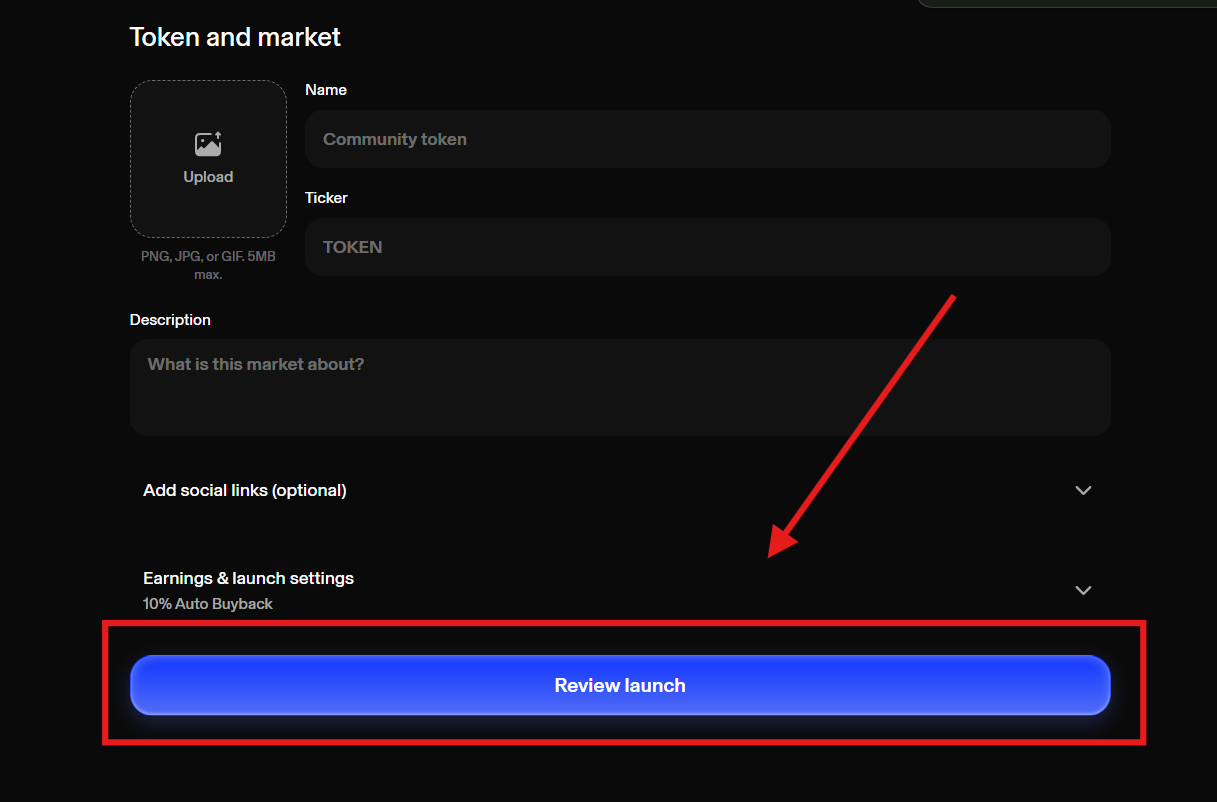This screenshot has width=1217, height=802.
Task: Click the Name field label
Action: click(x=326, y=90)
